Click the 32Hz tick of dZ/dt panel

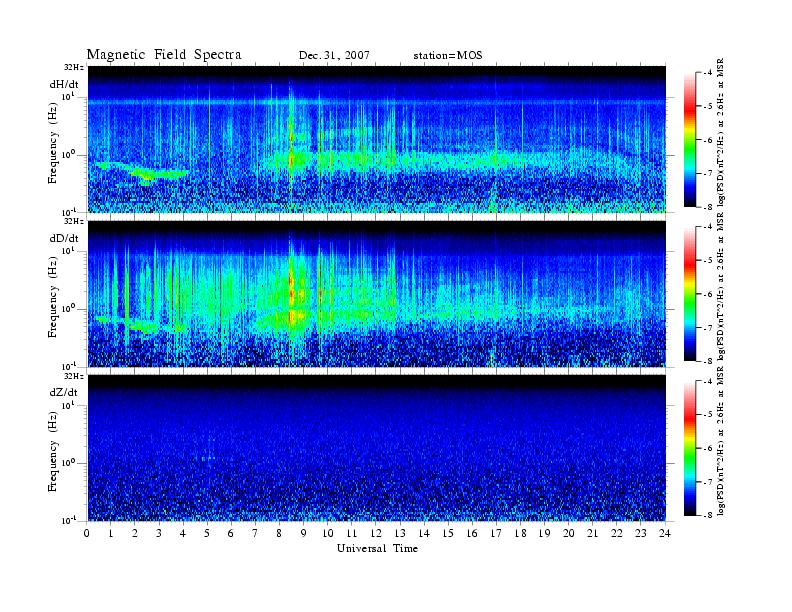[74, 376]
